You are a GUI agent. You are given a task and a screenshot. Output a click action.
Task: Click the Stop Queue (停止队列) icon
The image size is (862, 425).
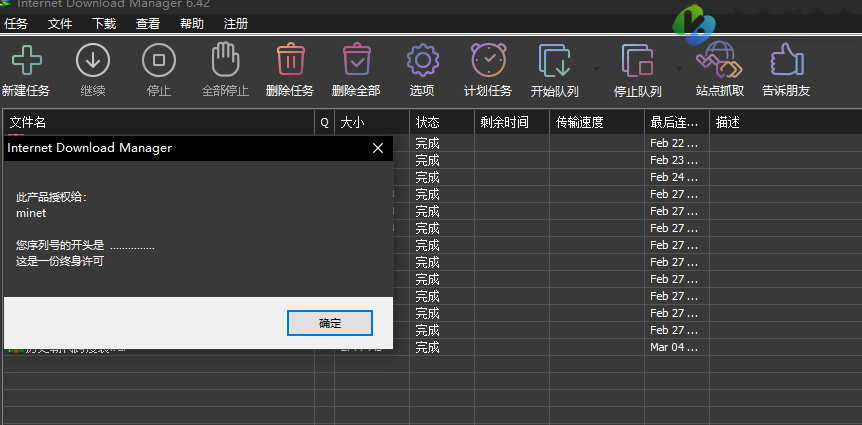[637, 61]
